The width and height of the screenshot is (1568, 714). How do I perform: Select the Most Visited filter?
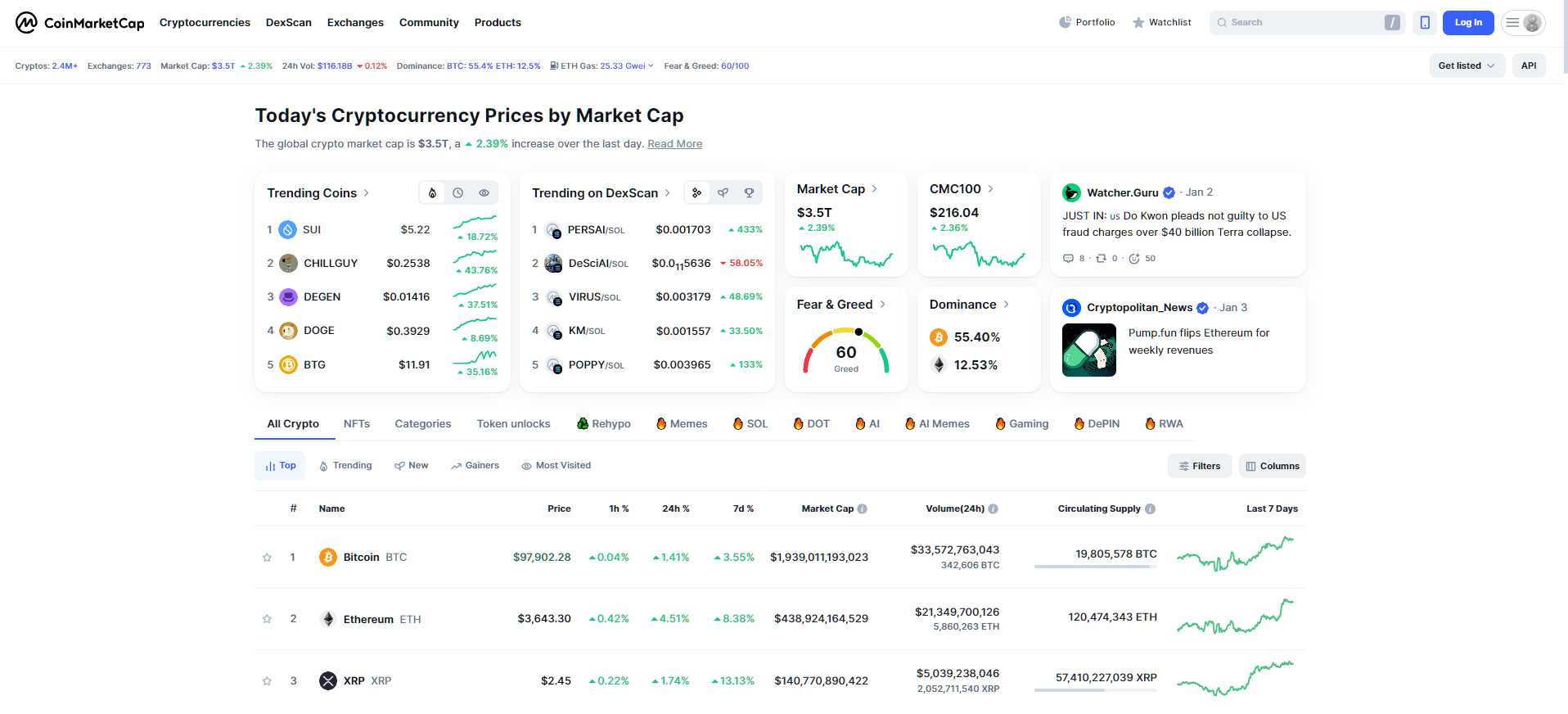pos(556,466)
